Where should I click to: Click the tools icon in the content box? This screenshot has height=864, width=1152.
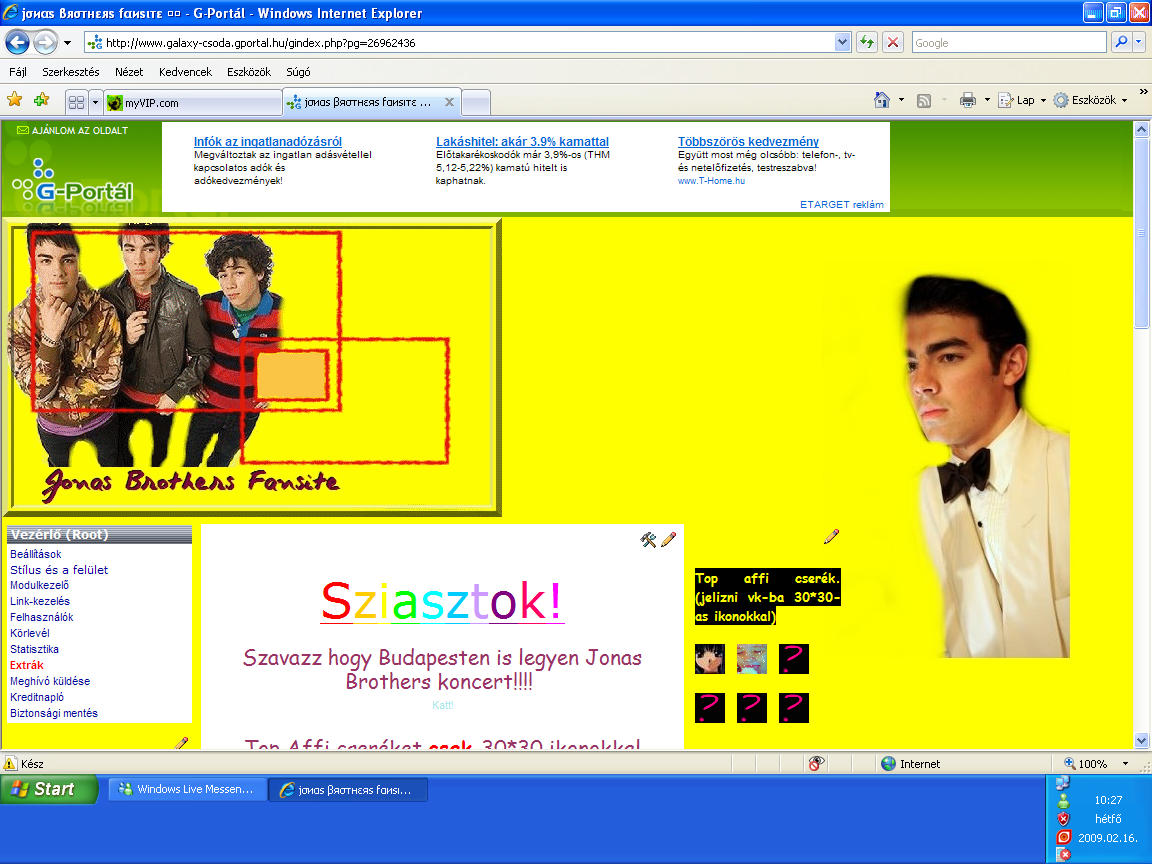pyautogui.click(x=648, y=540)
